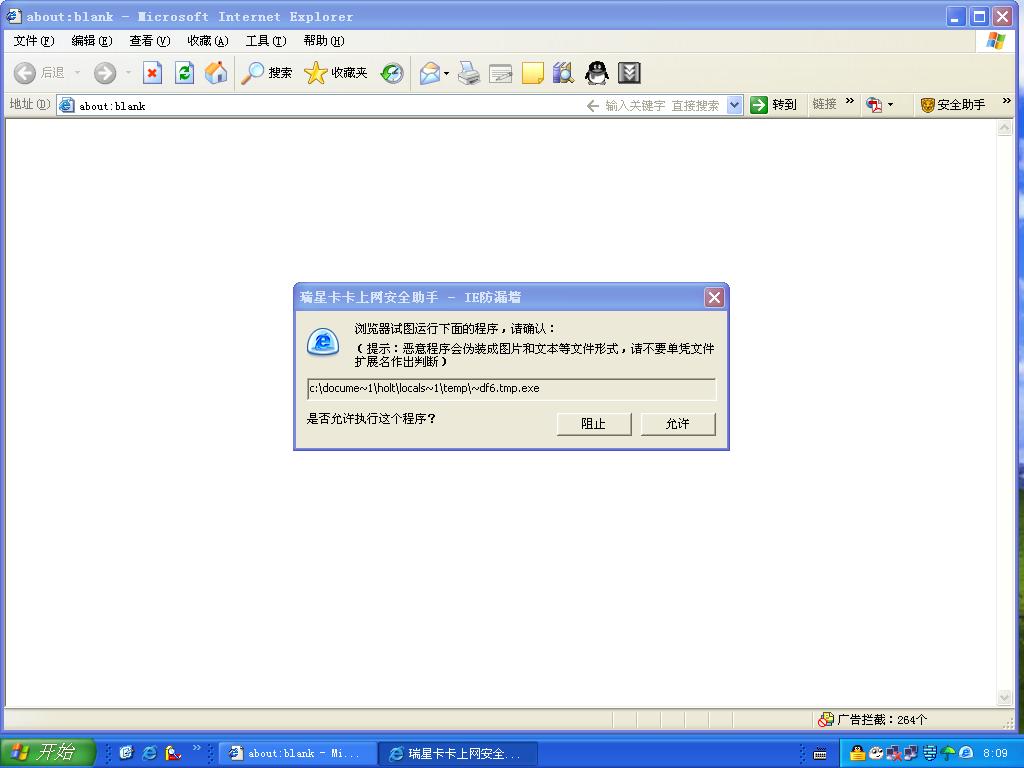The image size is (1024, 768).
Task: Expand the Mail dropdown arrow
Action: click(447, 73)
